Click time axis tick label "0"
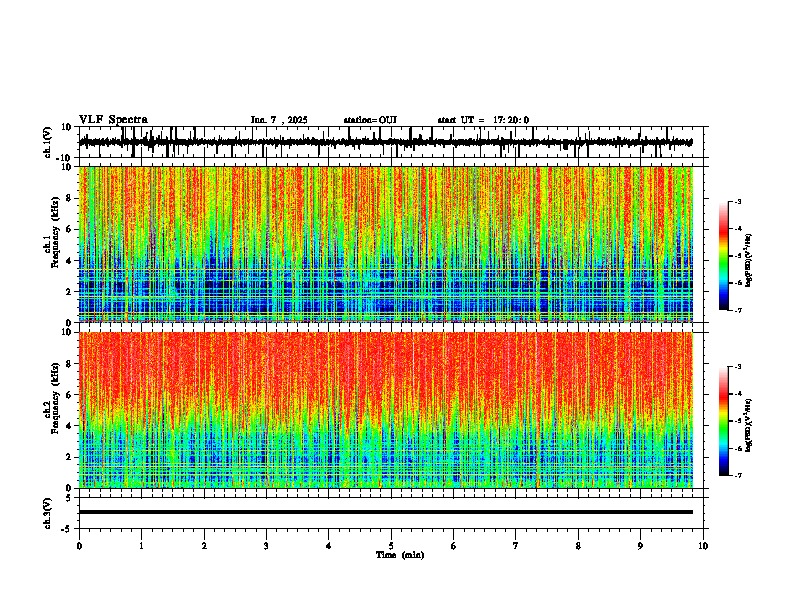This screenshot has height=612, width=792. point(79,546)
